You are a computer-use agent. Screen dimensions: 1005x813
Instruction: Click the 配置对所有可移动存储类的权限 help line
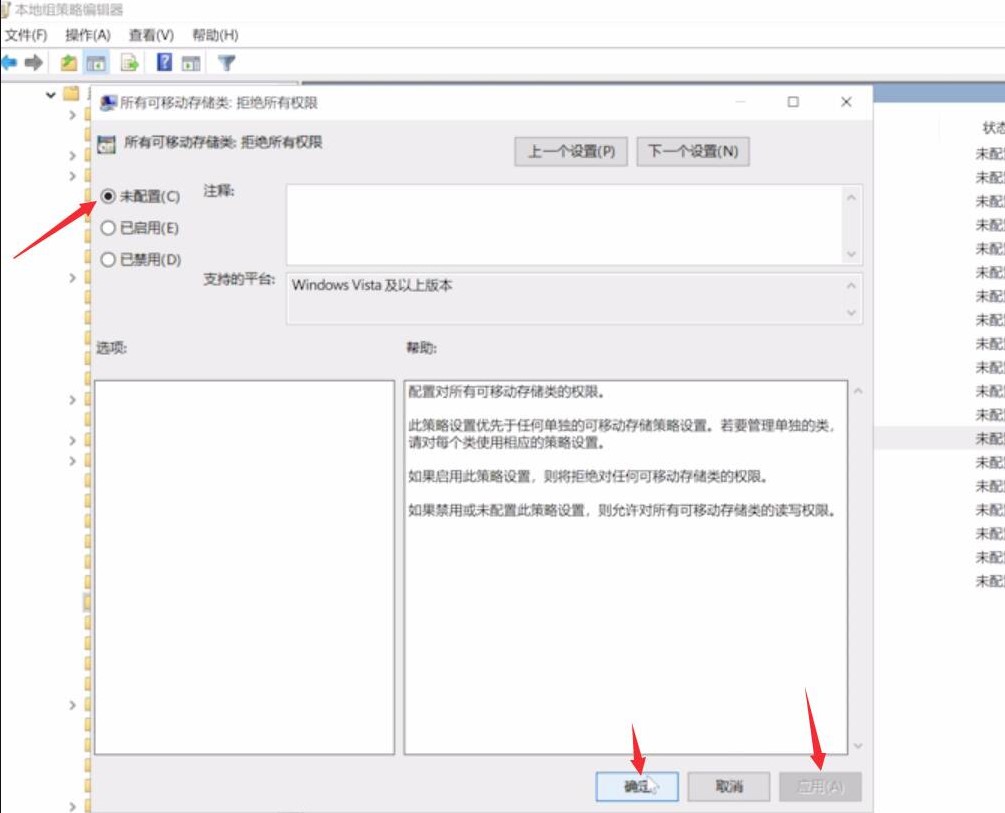506,392
